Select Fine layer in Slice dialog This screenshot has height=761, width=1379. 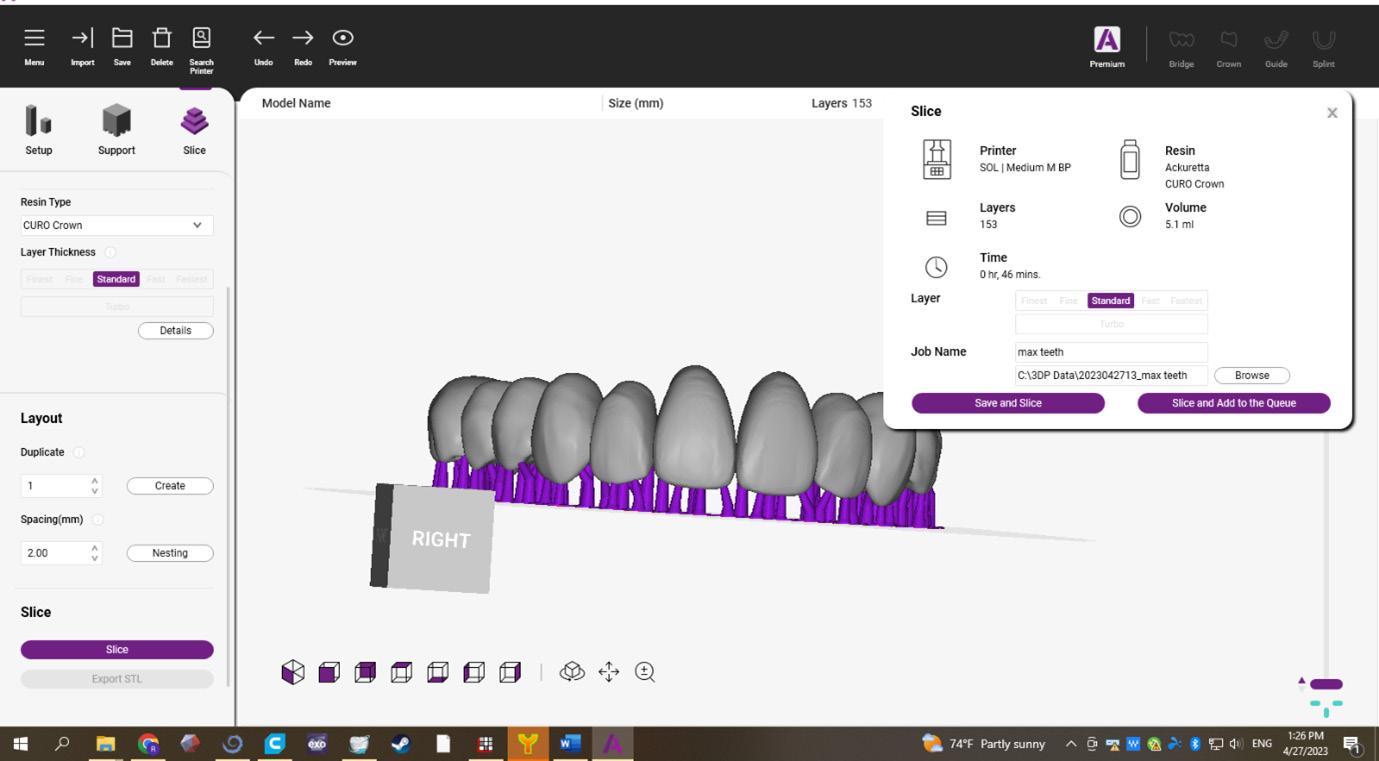click(1069, 300)
